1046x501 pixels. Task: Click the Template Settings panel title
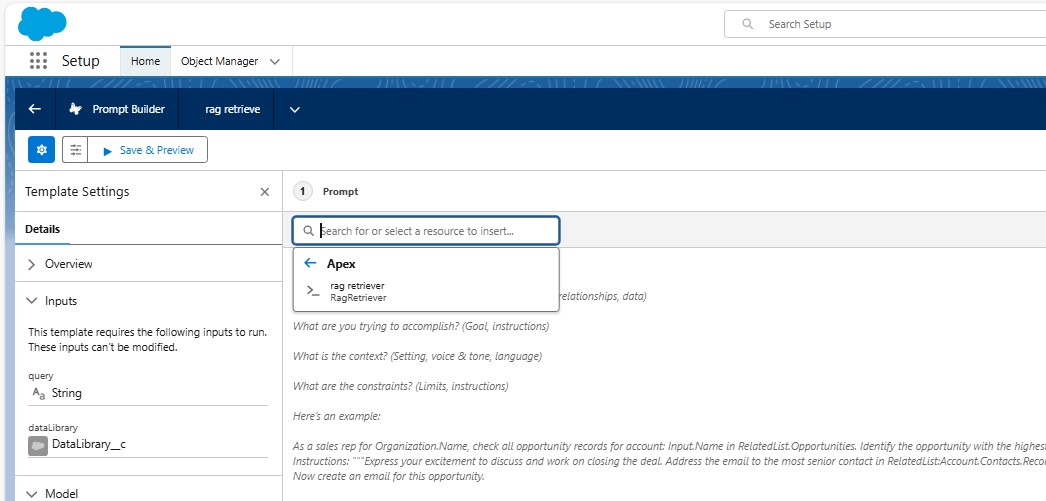coord(77,191)
